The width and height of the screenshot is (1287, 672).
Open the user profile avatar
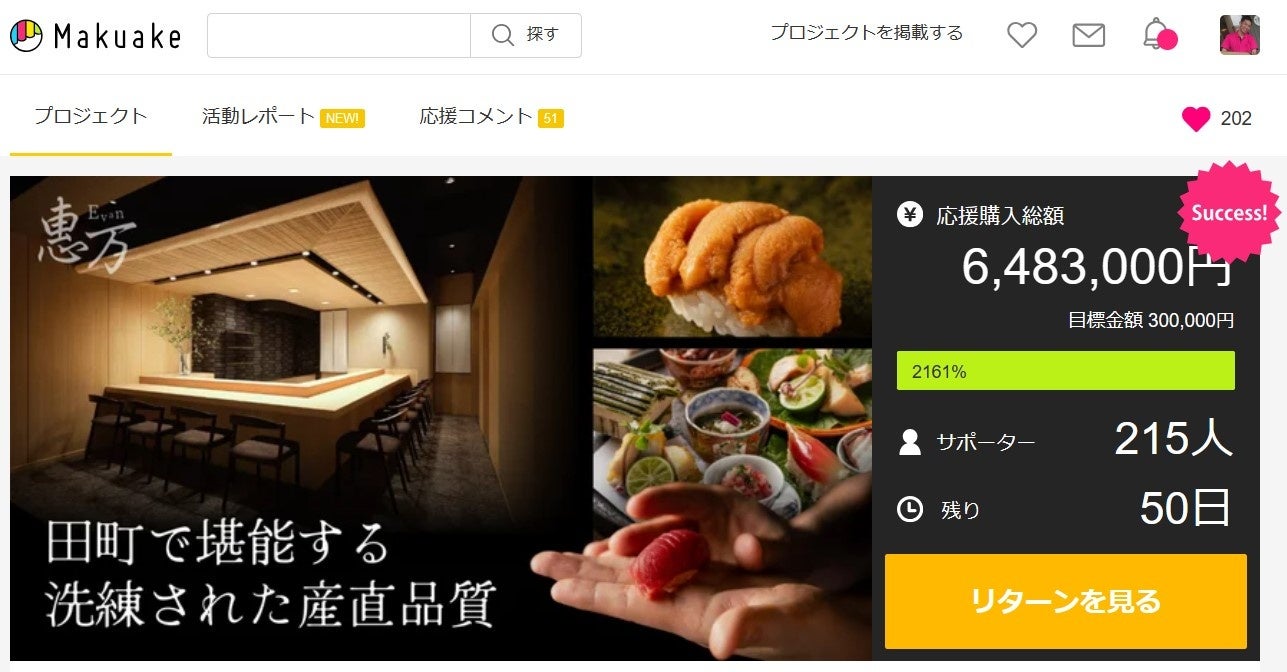click(1239, 35)
